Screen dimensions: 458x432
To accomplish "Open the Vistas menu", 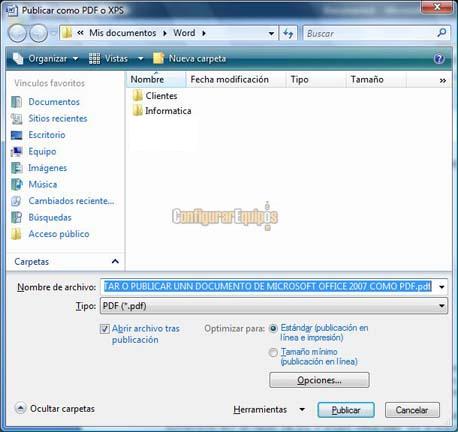I will (116, 59).
